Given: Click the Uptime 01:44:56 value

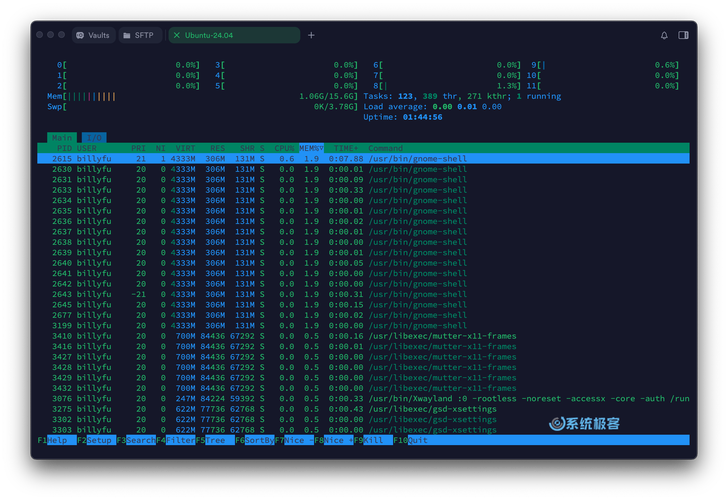Looking at the screenshot, I should [422, 117].
